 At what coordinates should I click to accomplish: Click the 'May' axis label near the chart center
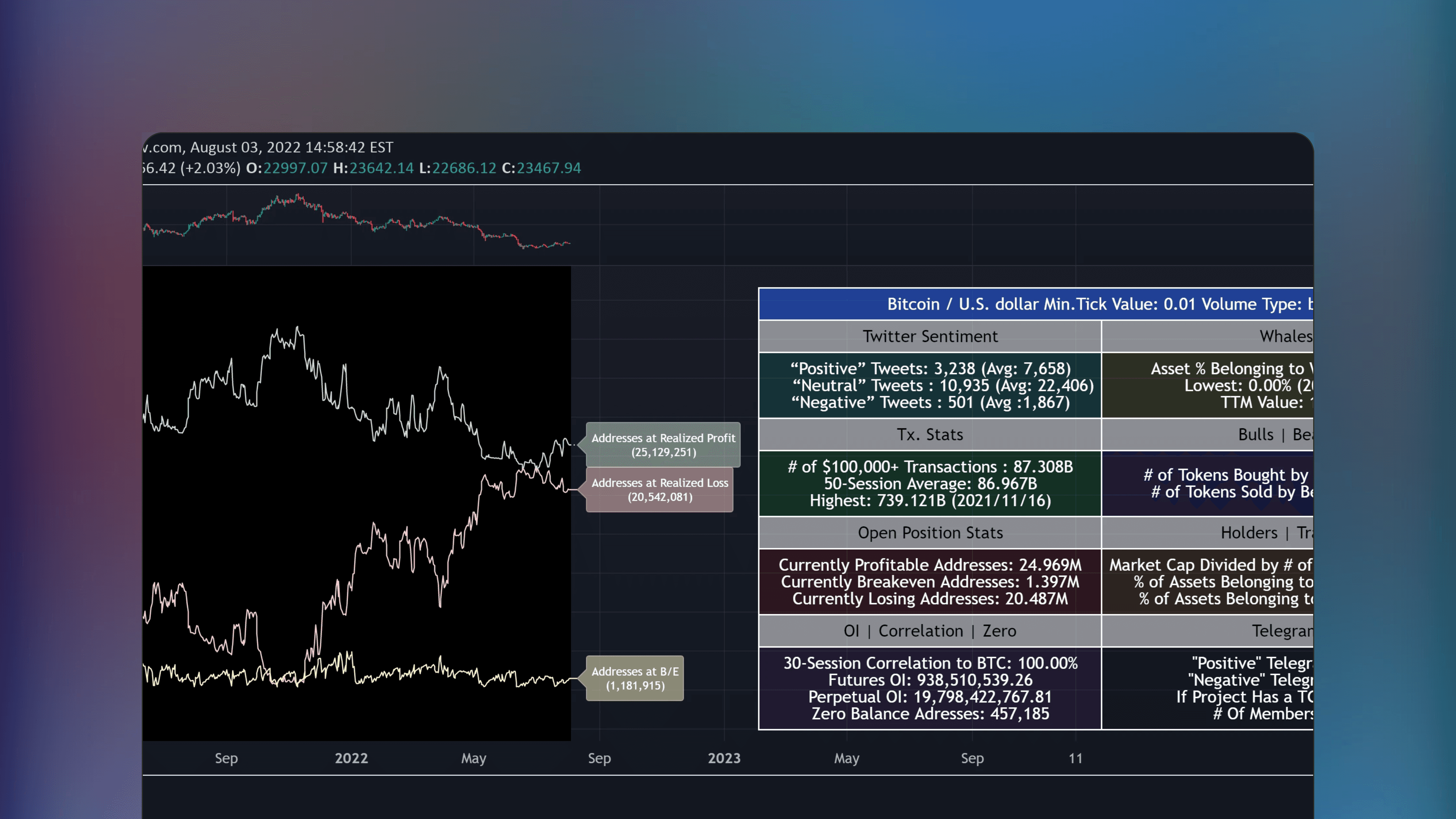coord(474,758)
